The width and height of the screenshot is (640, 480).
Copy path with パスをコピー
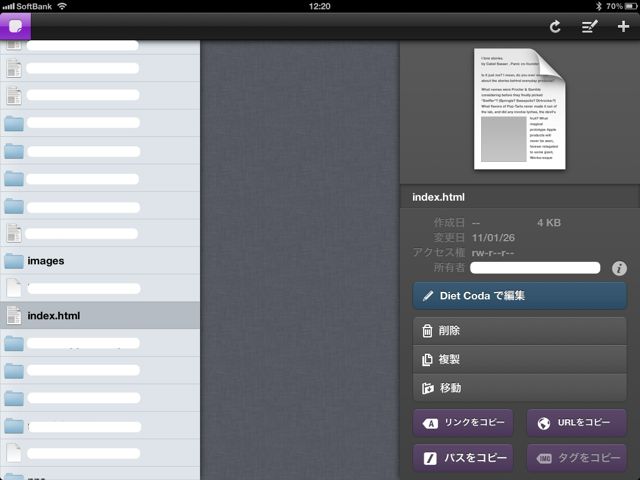[463, 458]
